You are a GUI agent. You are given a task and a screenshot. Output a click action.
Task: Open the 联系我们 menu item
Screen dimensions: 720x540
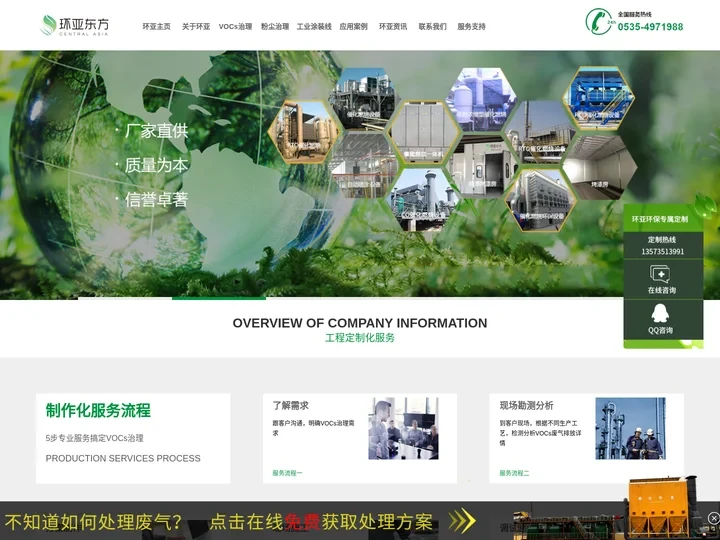[432, 27]
